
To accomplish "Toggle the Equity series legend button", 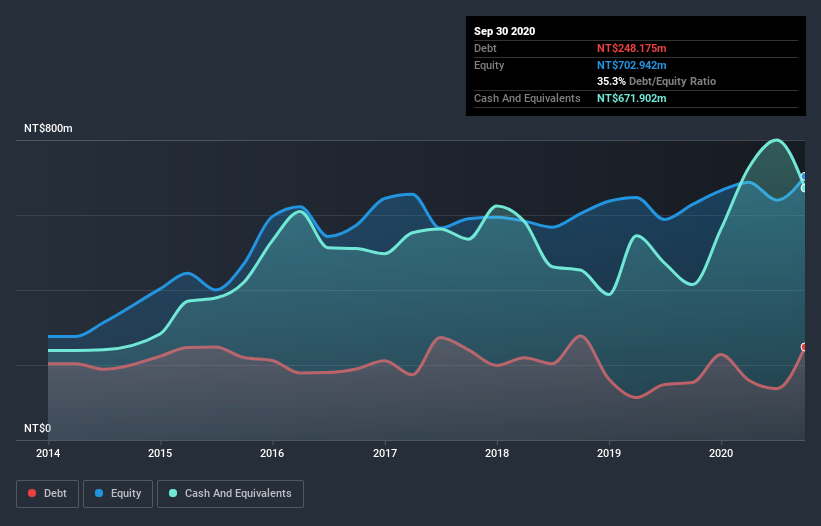I will [x=118, y=494].
